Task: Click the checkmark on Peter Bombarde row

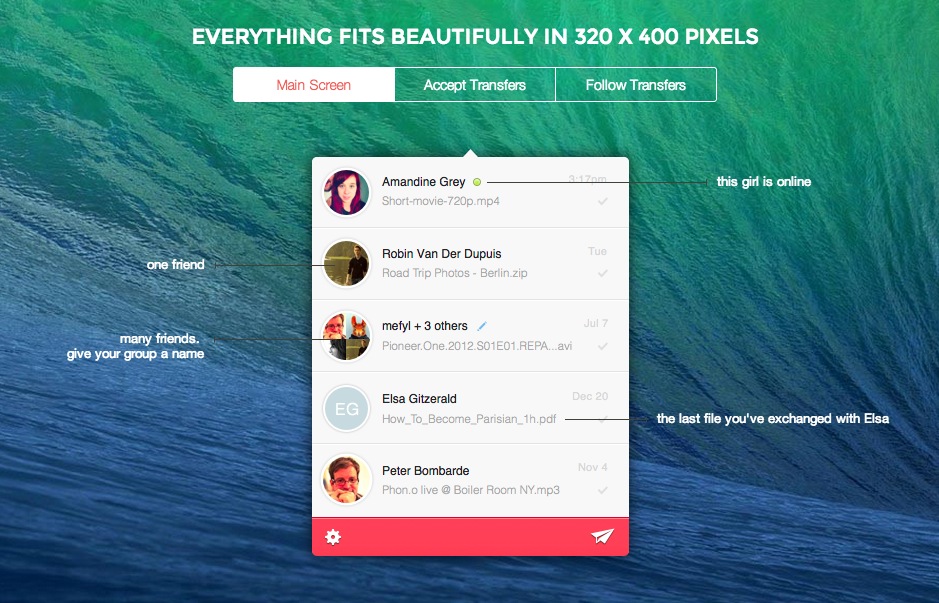Action: click(602, 490)
